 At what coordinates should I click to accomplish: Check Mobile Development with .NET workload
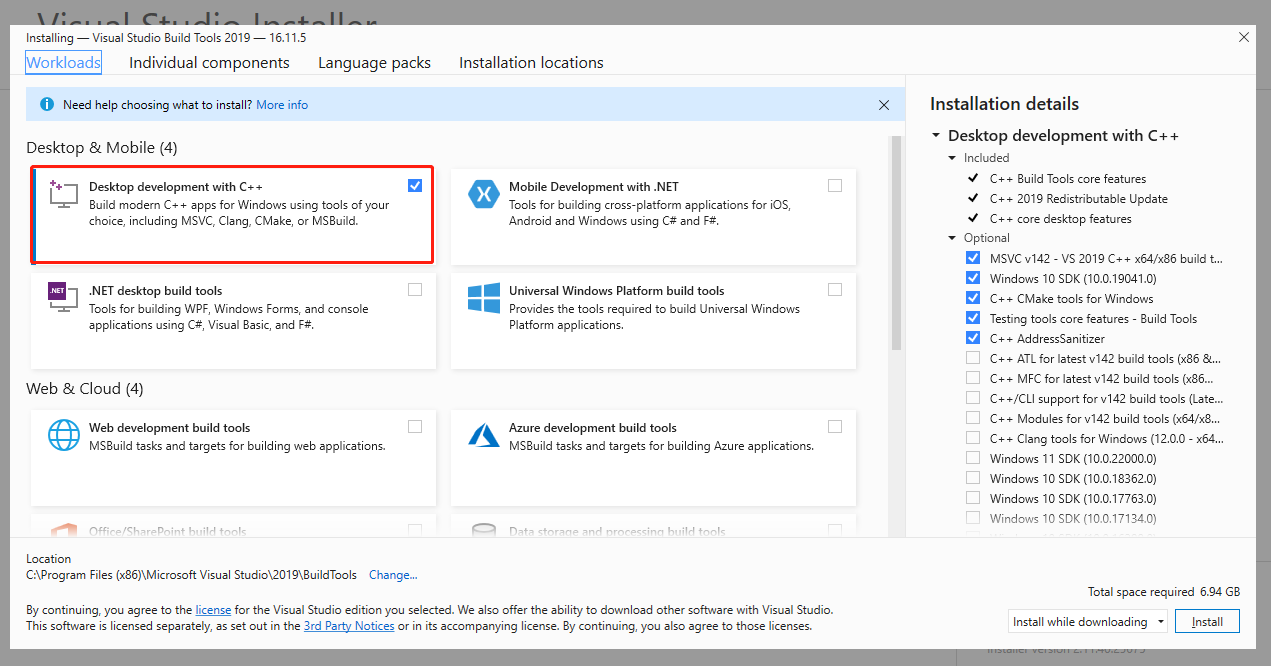coord(835,185)
